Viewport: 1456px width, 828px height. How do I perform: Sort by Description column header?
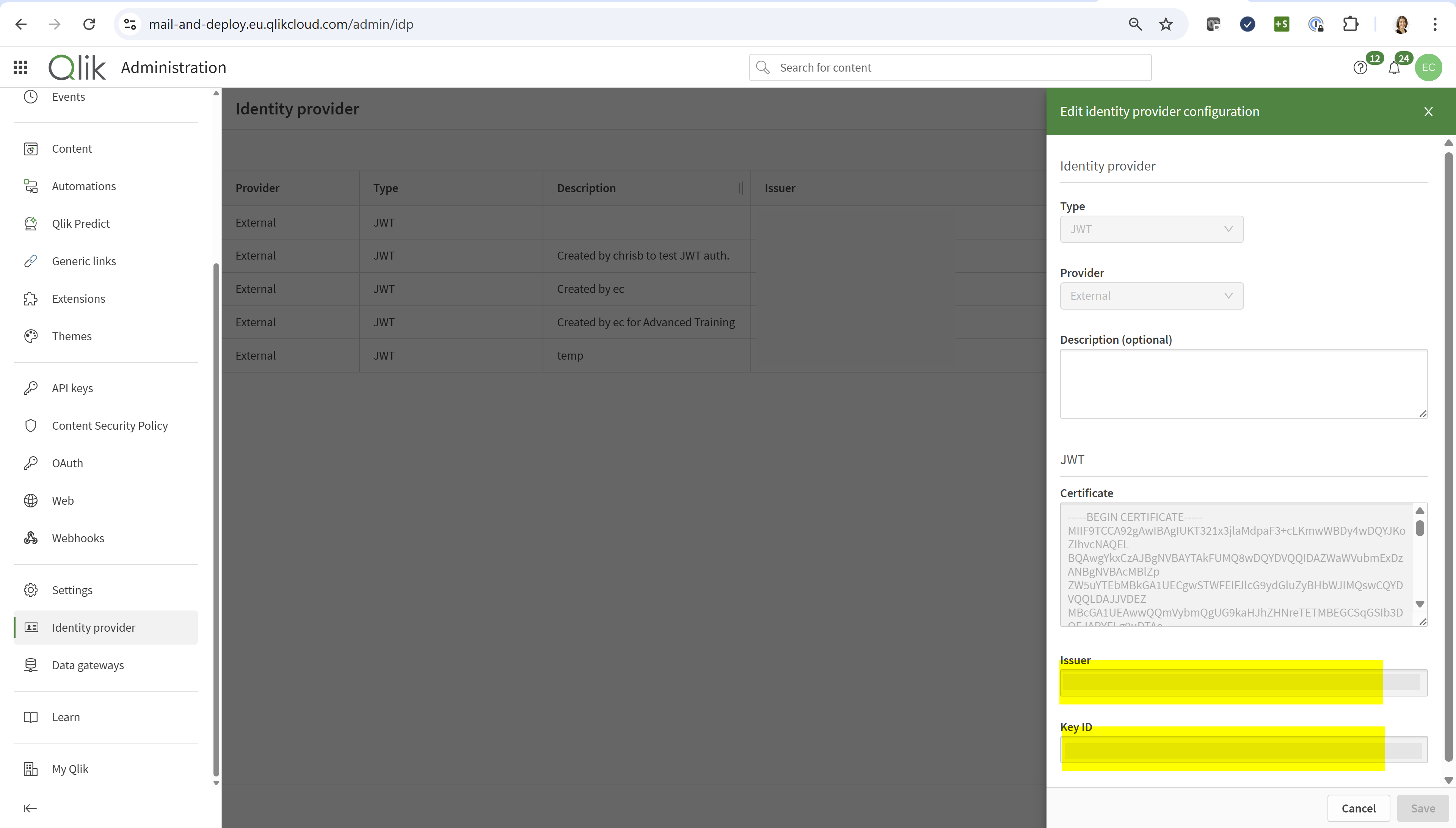pos(586,188)
